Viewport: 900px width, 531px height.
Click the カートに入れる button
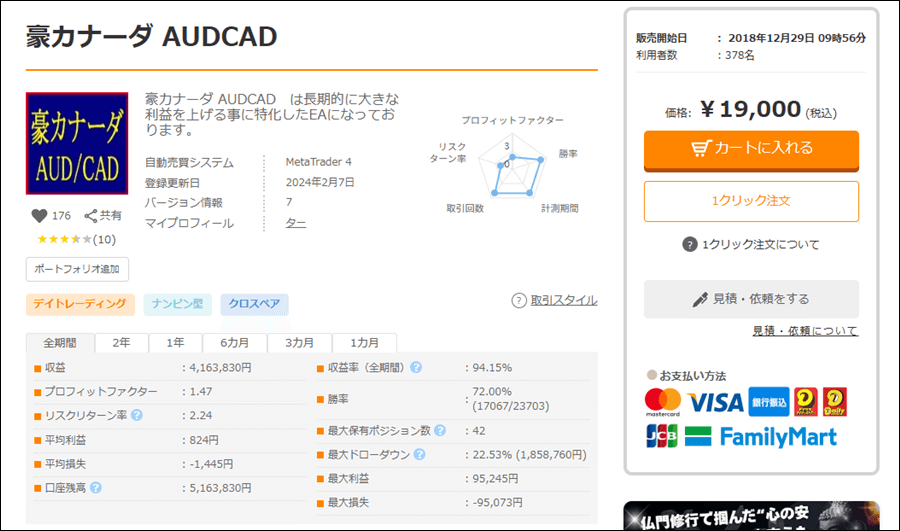pyautogui.click(x=751, y=150)
